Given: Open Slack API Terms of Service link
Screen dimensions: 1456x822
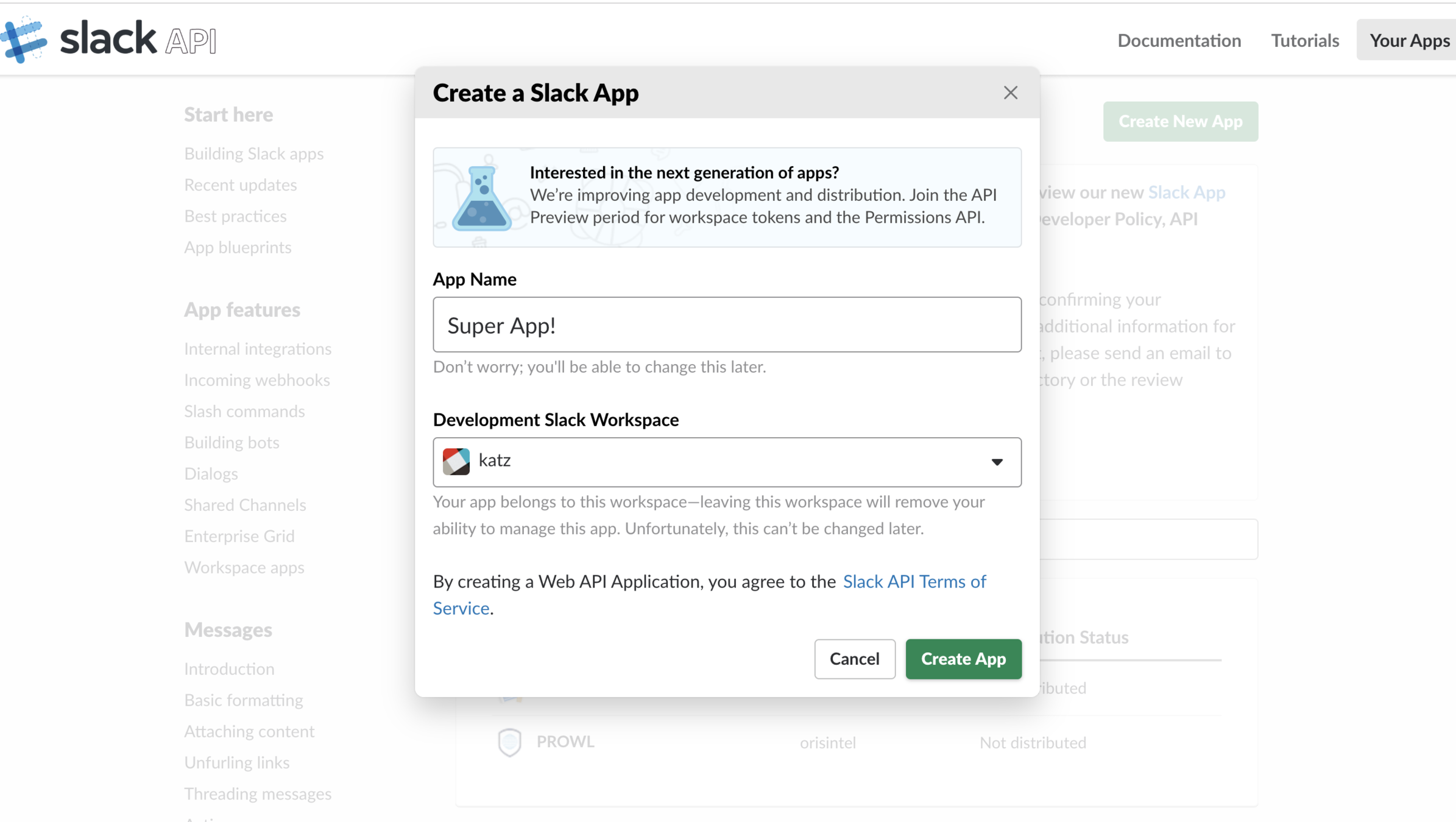Looking at the screenshot, I should [x=914, y=581].
